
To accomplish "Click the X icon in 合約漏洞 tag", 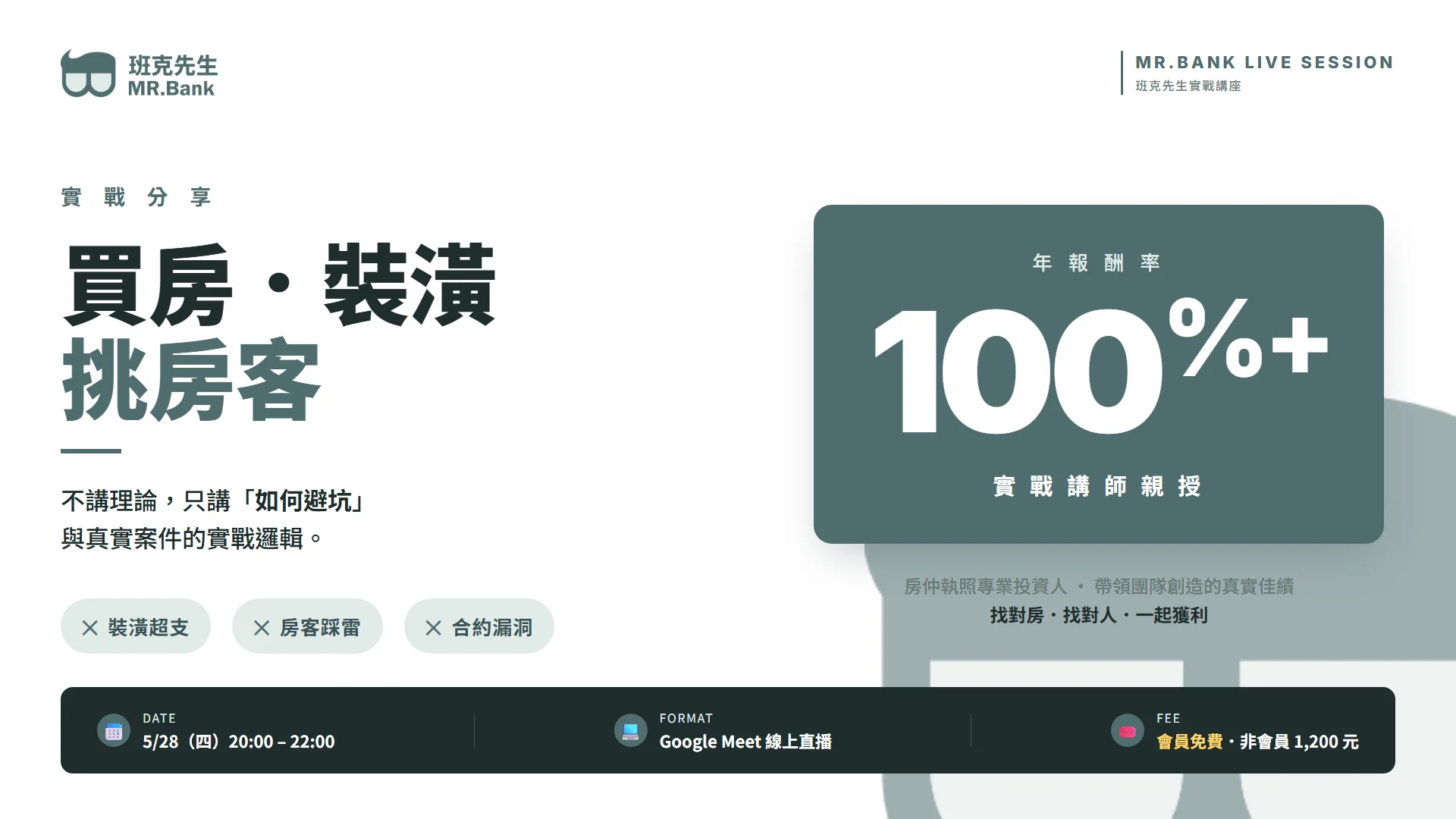I will coord(434,628).
